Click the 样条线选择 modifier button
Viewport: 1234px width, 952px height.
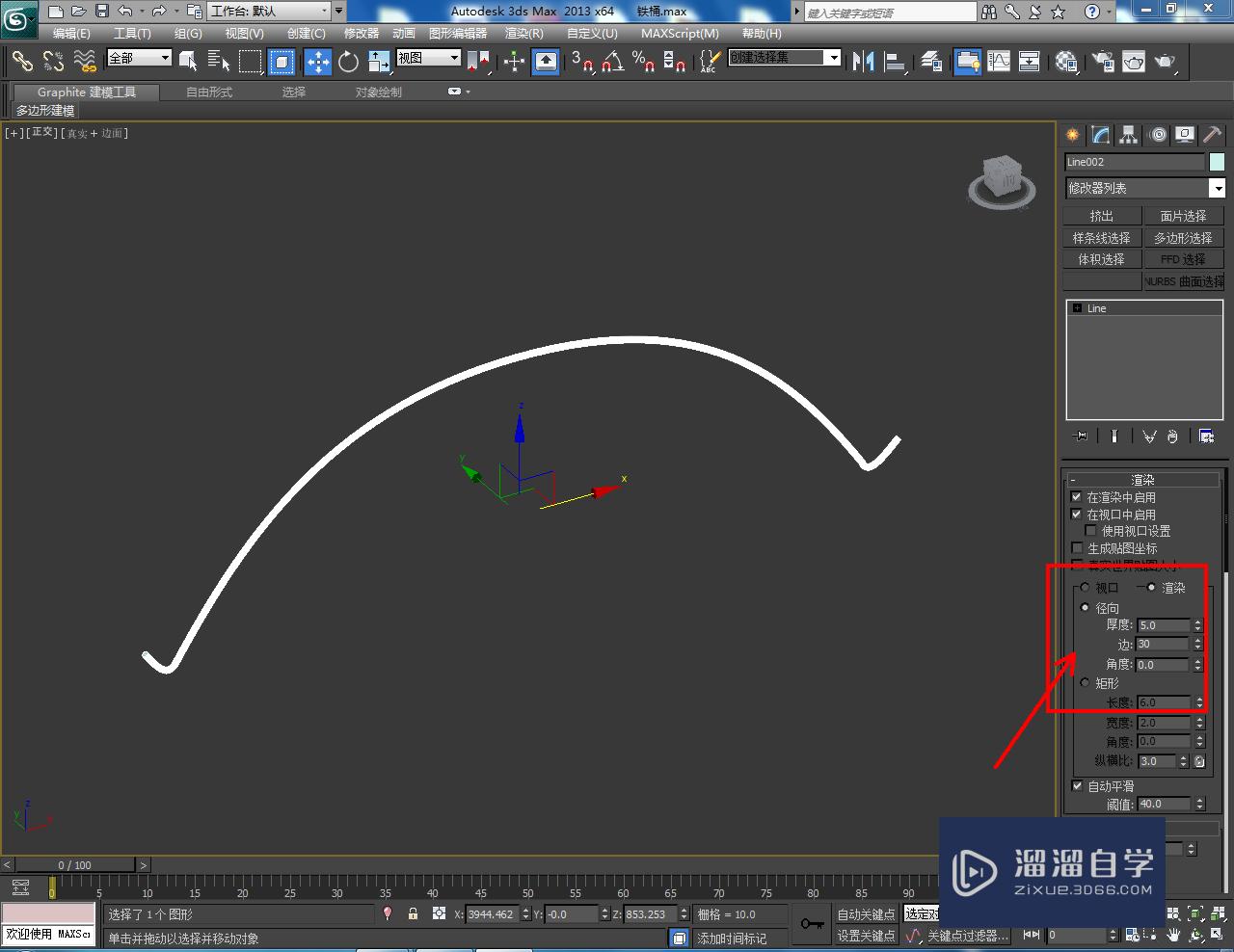[x=1102, y=238]
